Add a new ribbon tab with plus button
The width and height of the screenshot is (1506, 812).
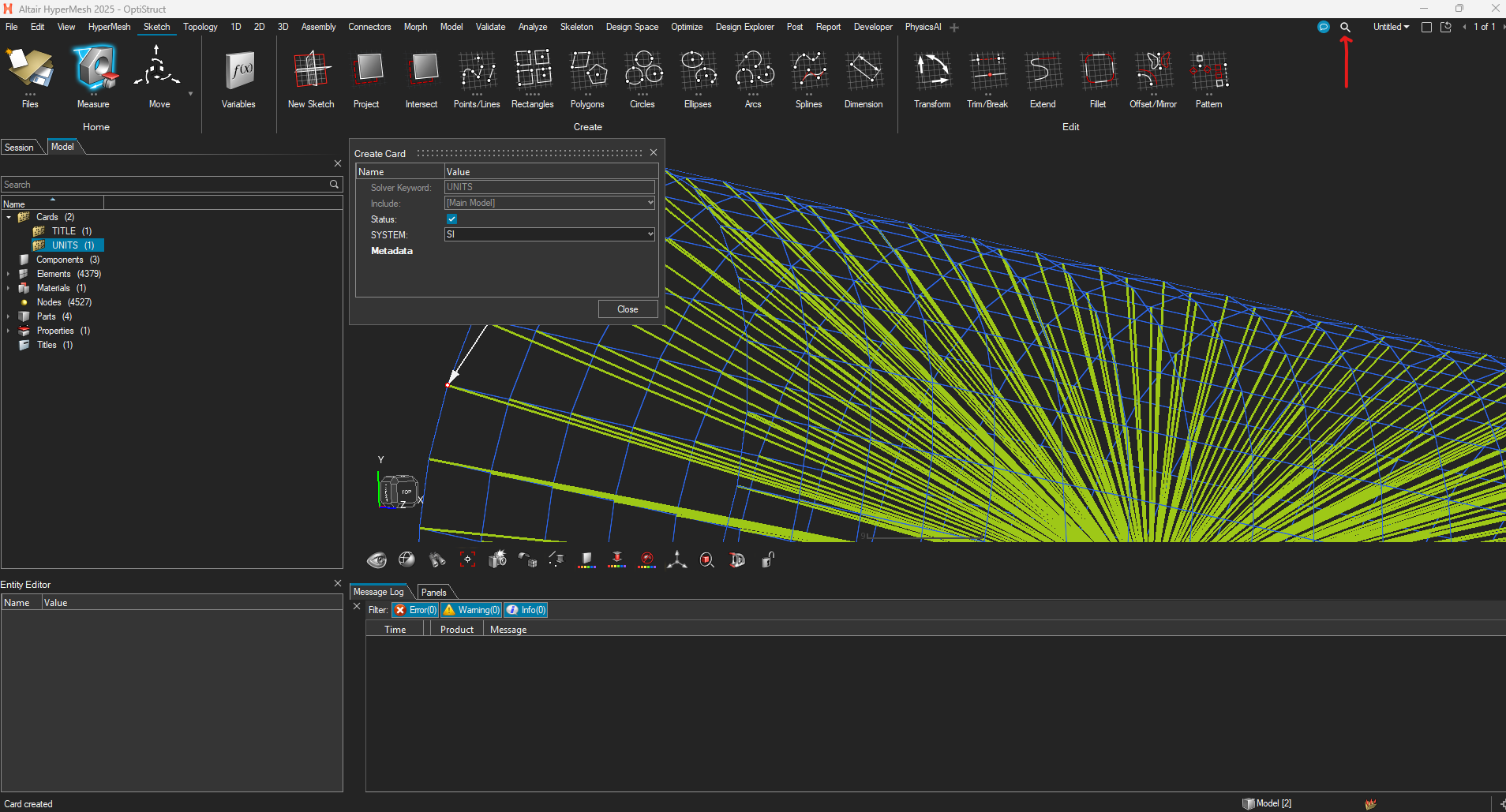point(954,28)
